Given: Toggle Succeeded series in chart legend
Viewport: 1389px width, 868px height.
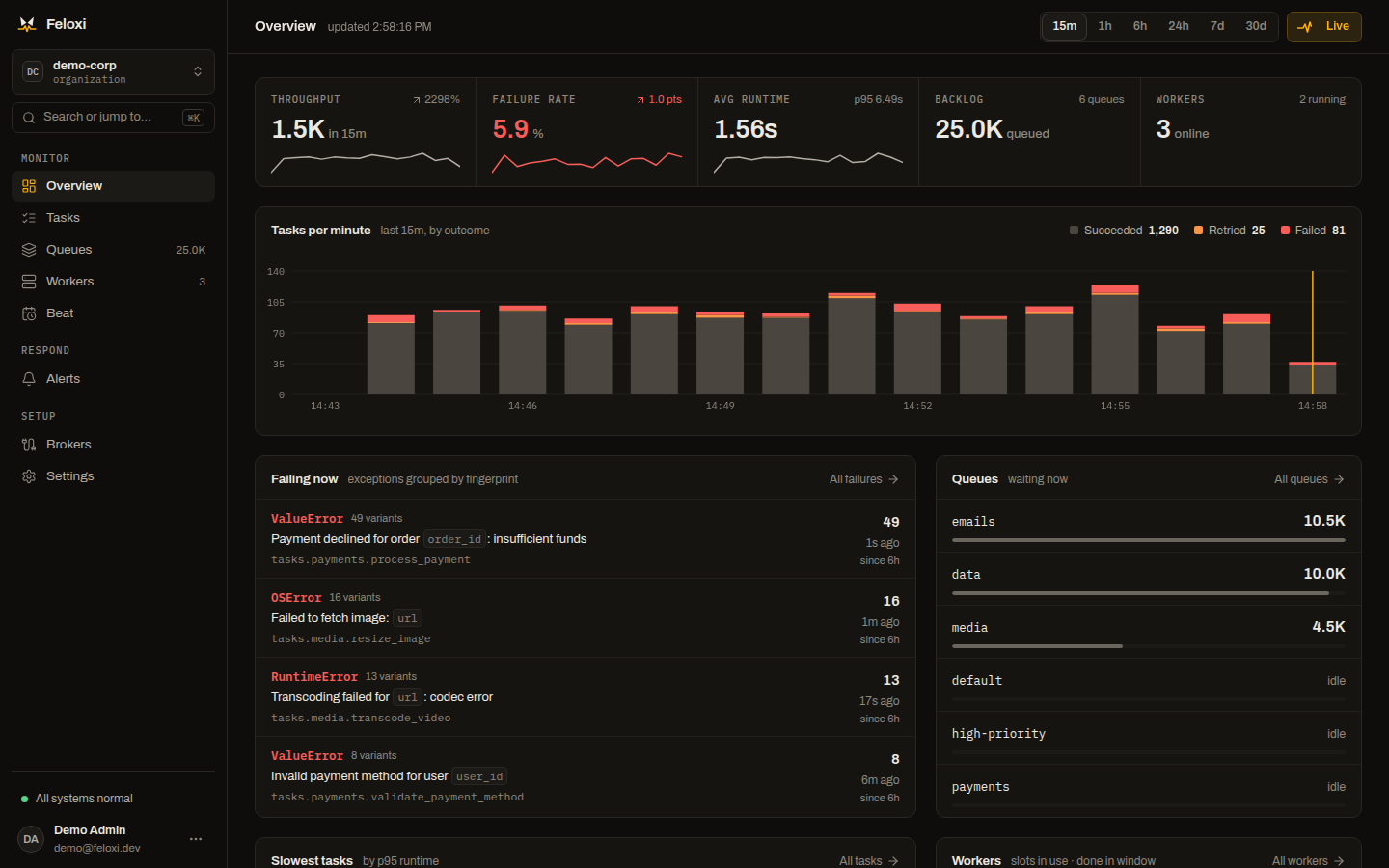Looking at the screenshot, I should (x=1124, y=231).
